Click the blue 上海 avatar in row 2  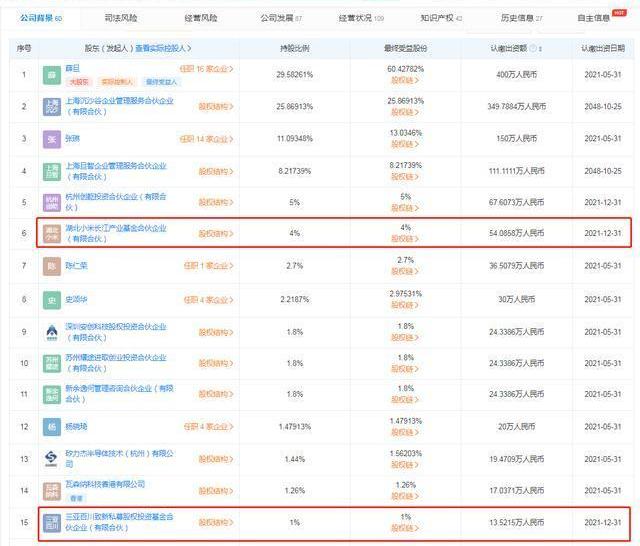click(x=52, y=107)
